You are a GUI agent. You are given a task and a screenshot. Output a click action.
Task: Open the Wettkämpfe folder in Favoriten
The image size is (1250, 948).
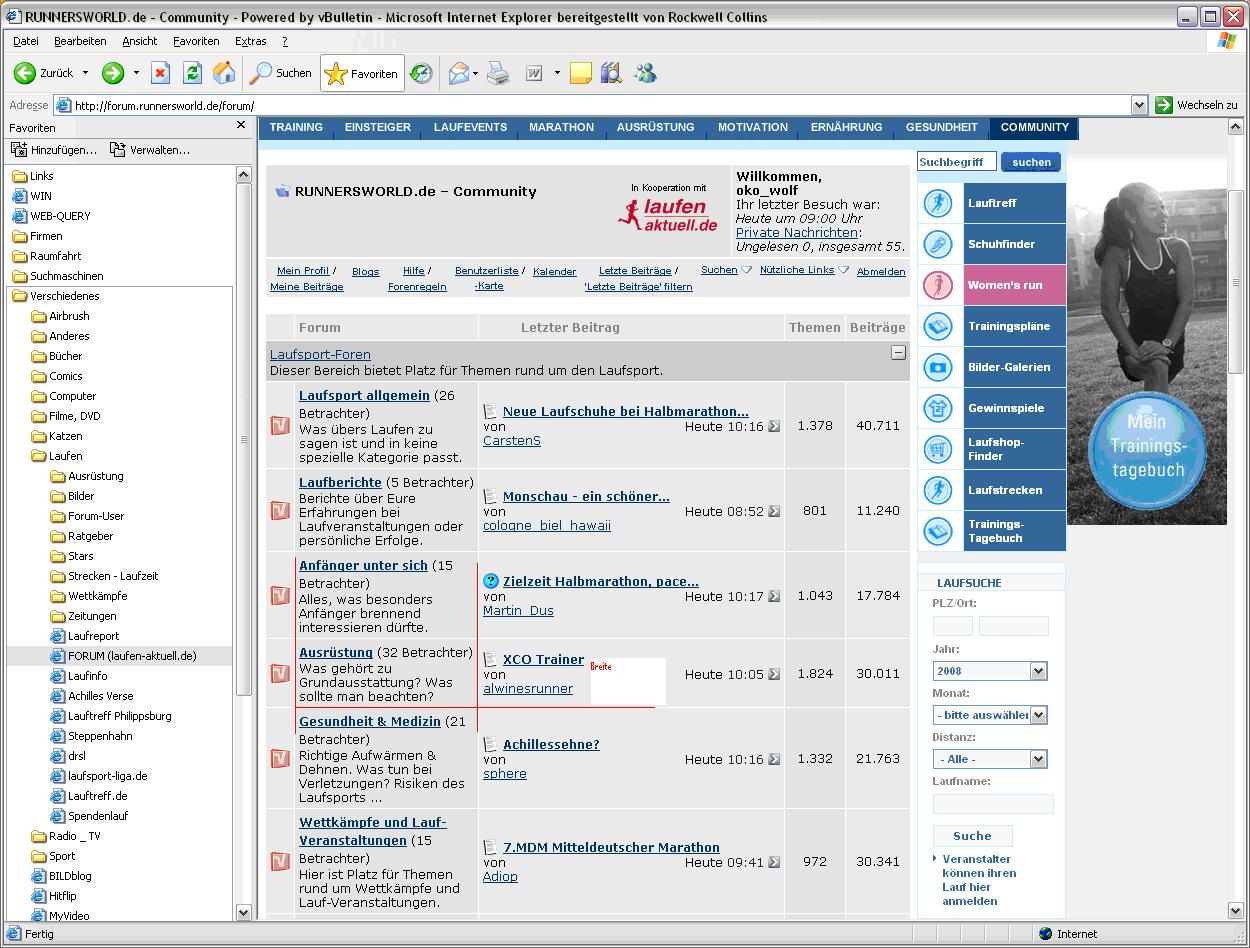[97, 596]
